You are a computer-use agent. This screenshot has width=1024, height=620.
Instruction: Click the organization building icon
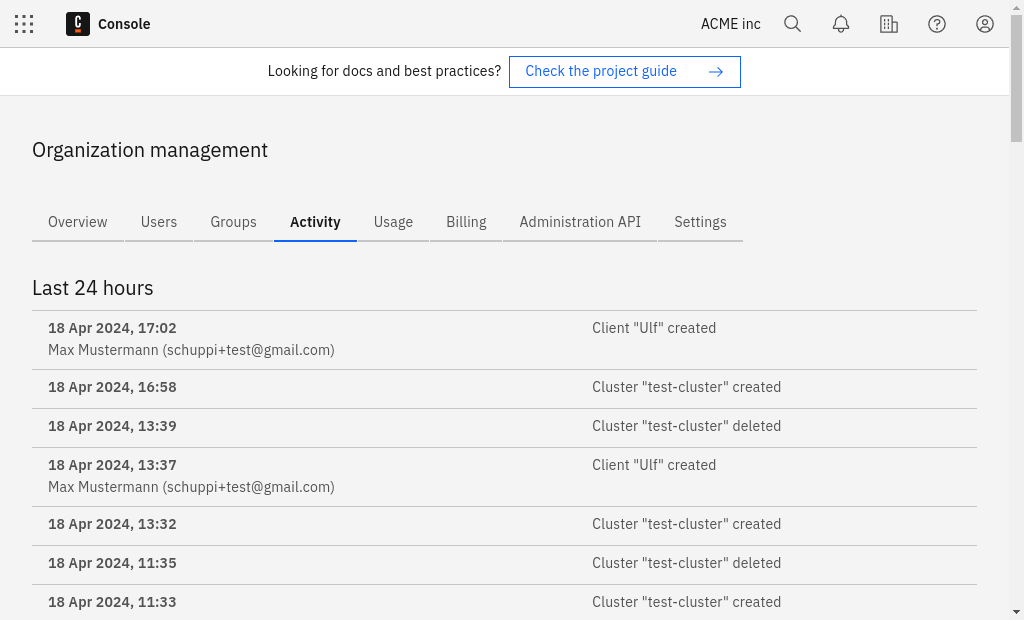[x=889, y=24]
